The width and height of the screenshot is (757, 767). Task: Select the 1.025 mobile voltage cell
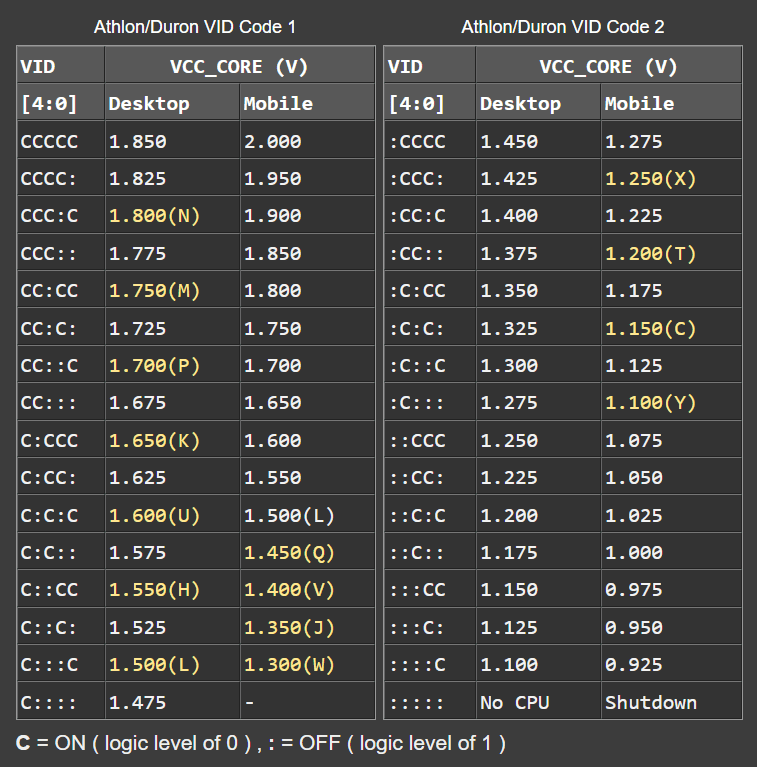coord(671,516)
